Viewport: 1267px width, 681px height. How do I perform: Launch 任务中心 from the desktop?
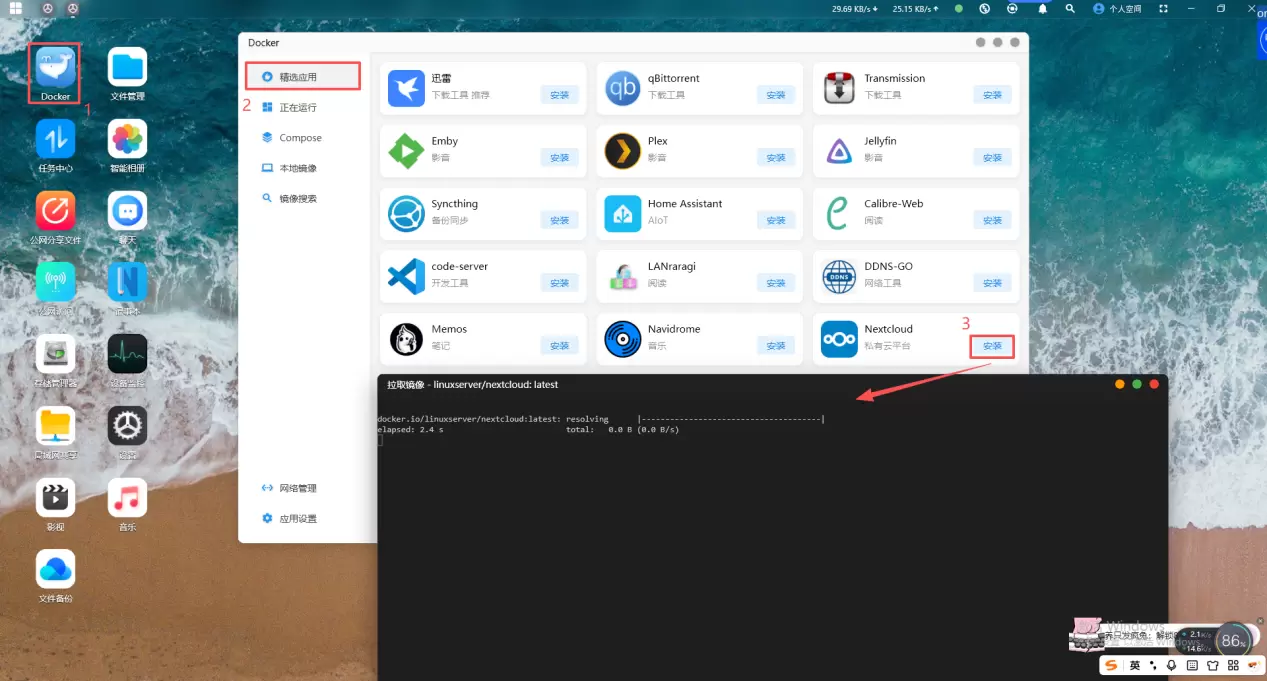[x=55, y=140]
